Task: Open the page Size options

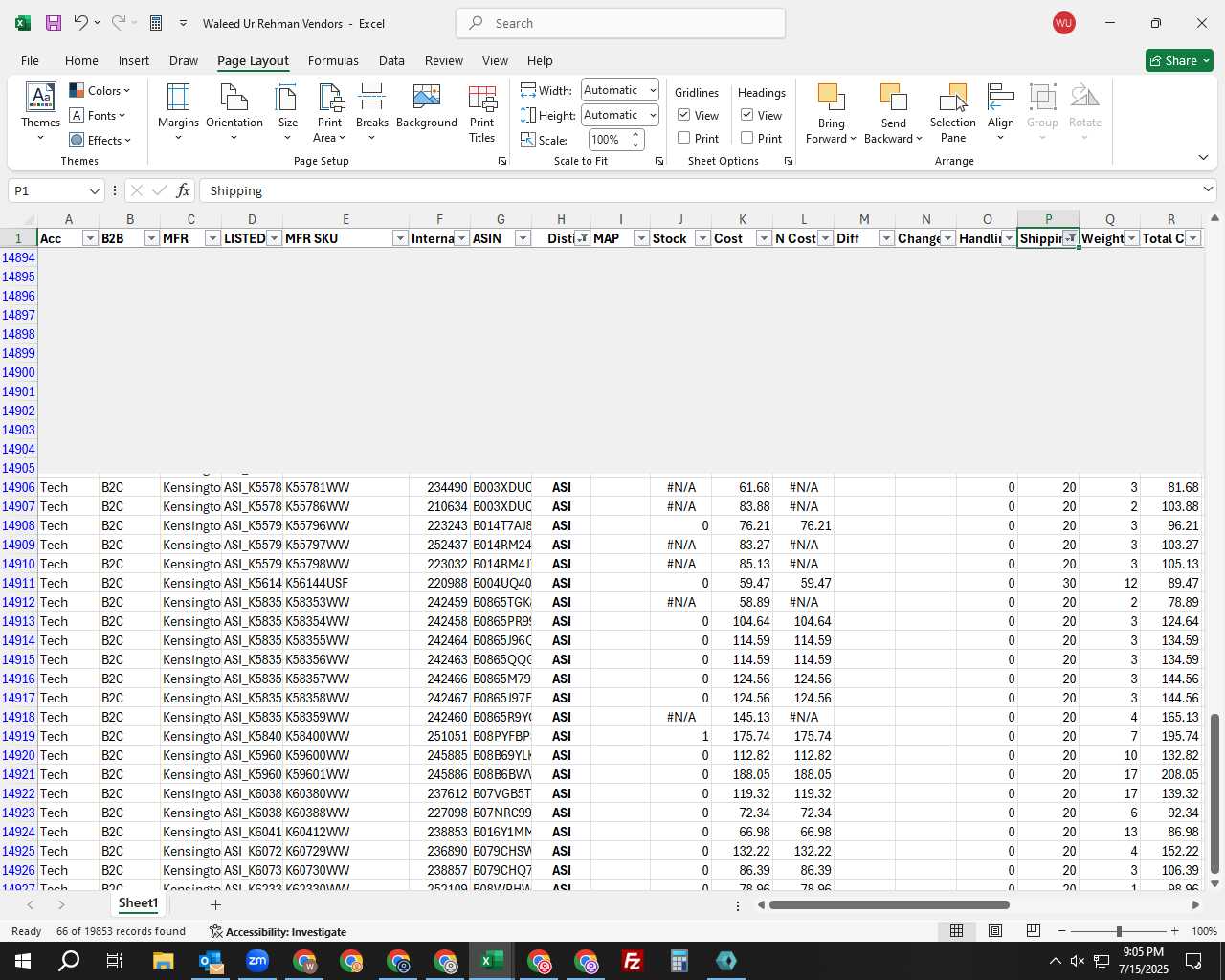Action: tap(287, 113)
